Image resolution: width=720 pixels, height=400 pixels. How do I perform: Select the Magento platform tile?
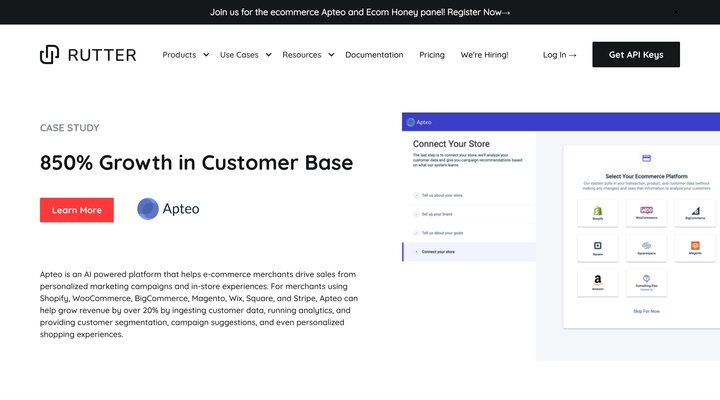(695, 247)
